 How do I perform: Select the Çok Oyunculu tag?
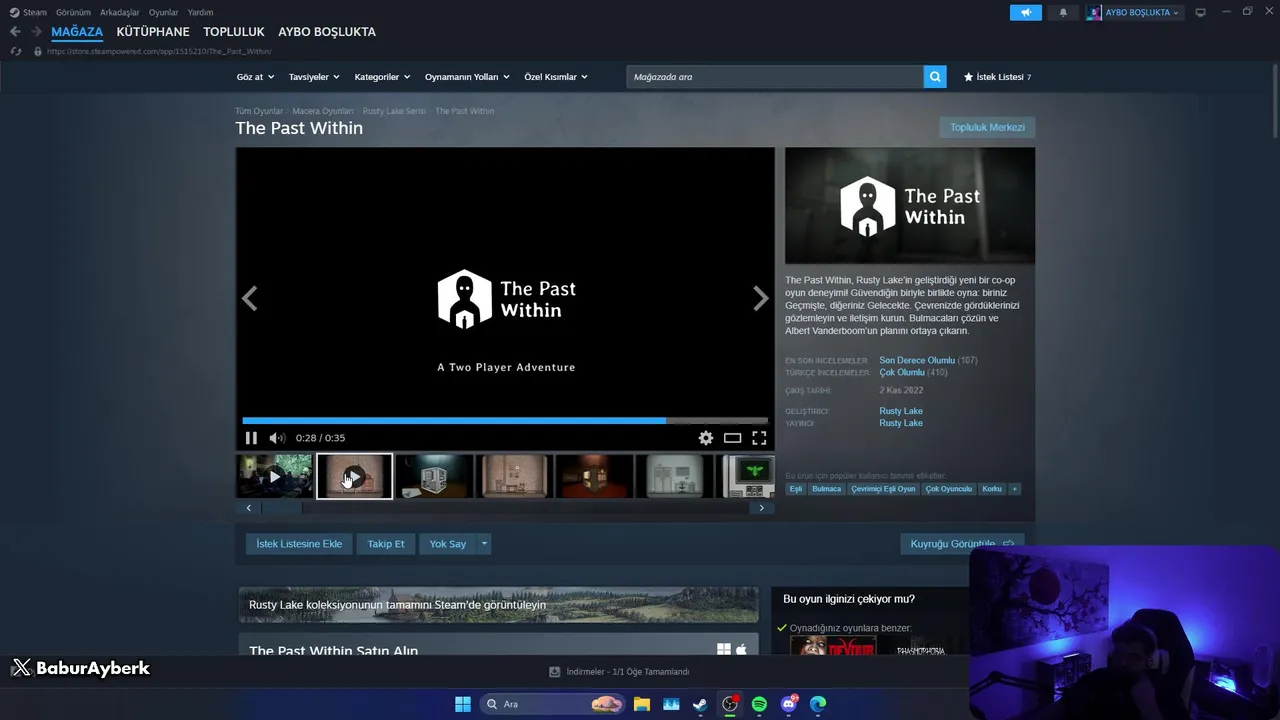(949, 489)
